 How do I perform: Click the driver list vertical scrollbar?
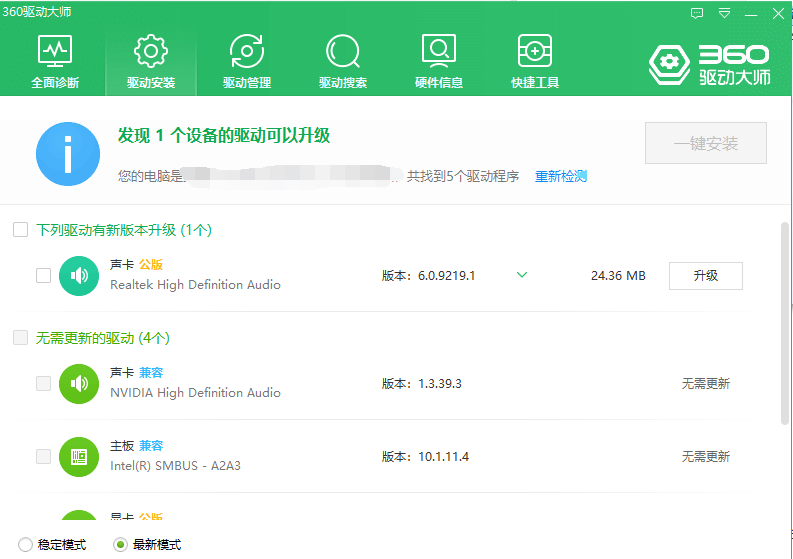(x=784, y=320)
